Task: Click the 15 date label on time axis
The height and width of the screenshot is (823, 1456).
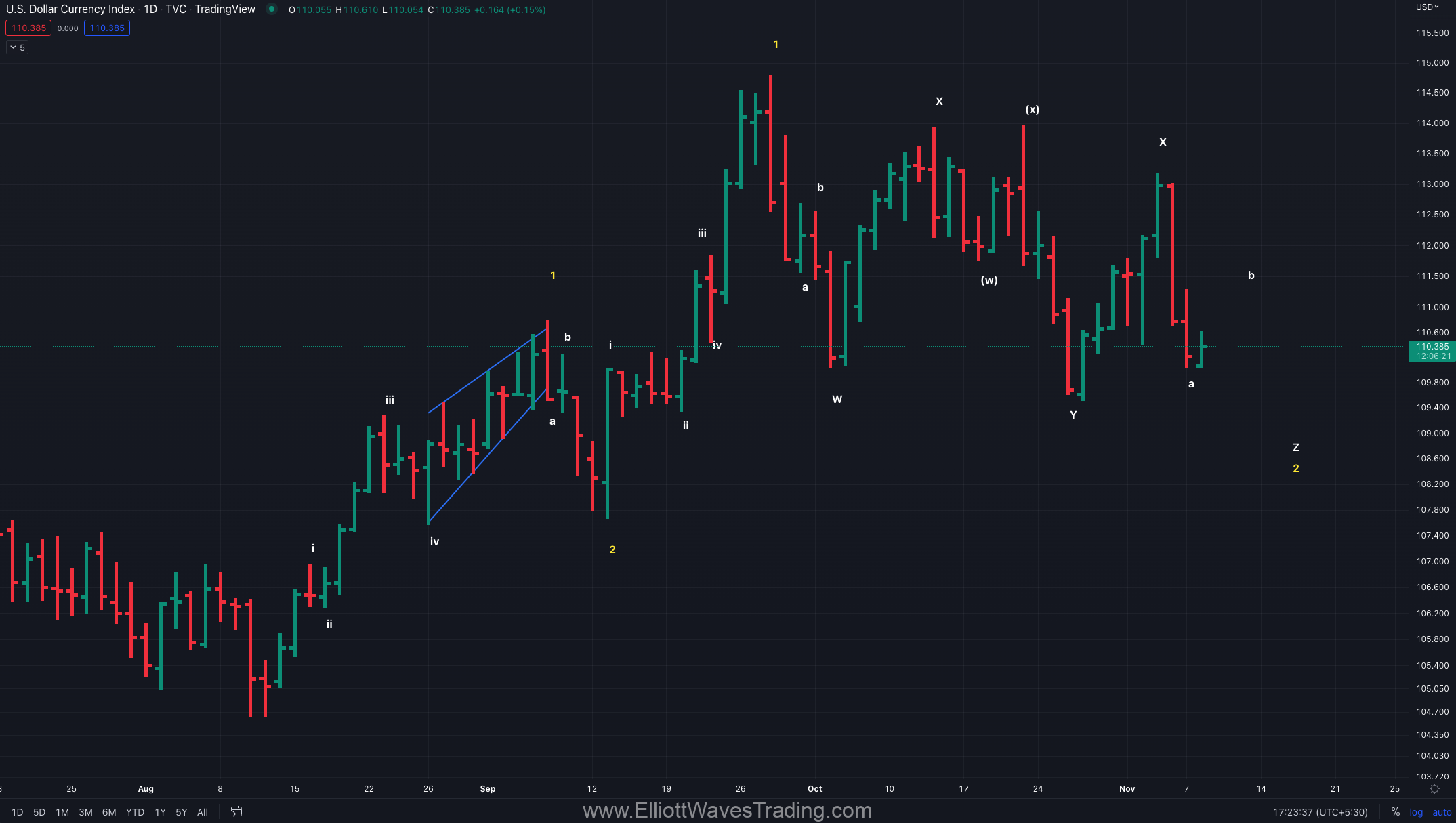Action: point(295,789)
